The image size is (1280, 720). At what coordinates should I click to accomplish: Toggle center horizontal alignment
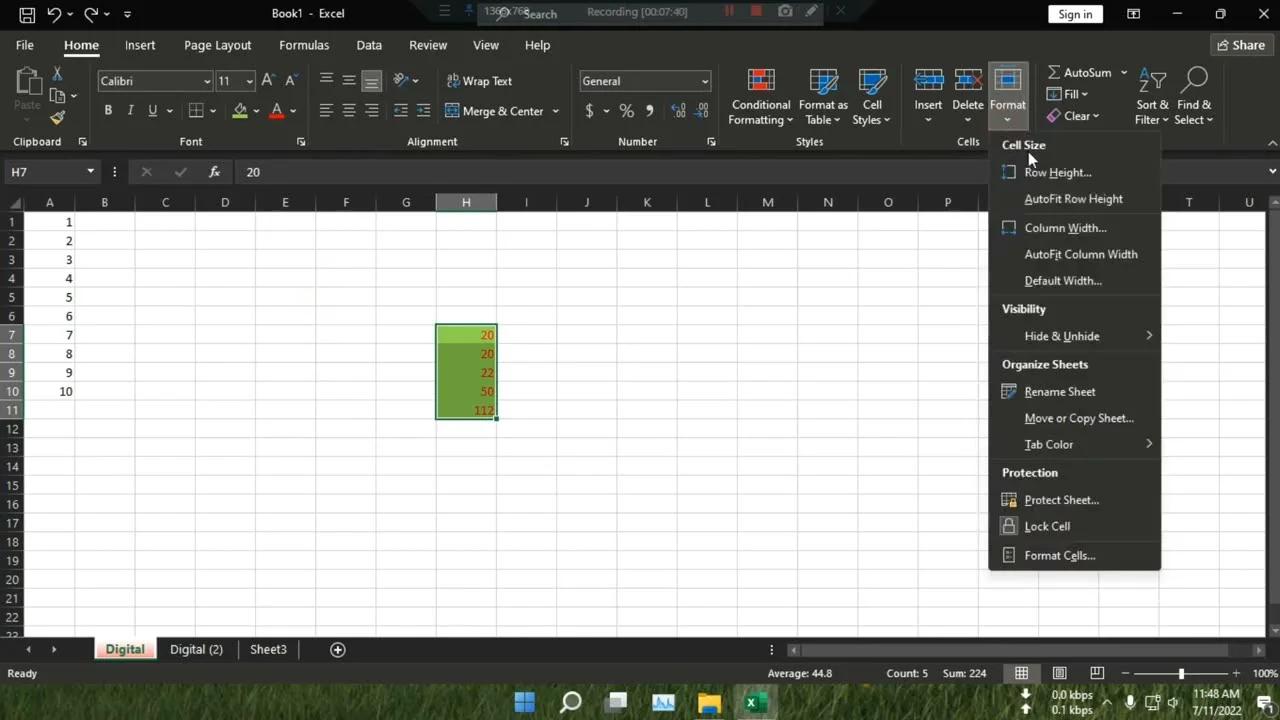(349, 111)
